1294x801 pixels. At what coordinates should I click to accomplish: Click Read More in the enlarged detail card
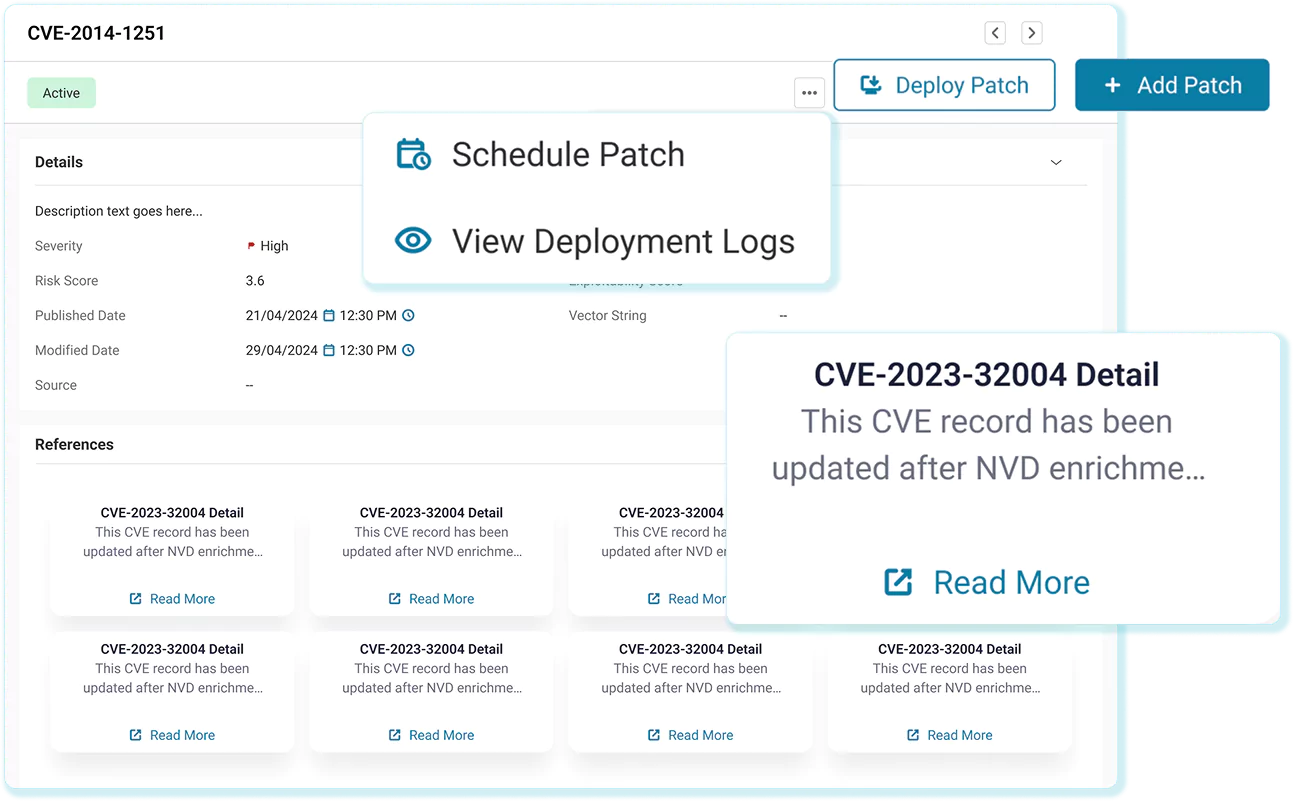[1010, 582]
